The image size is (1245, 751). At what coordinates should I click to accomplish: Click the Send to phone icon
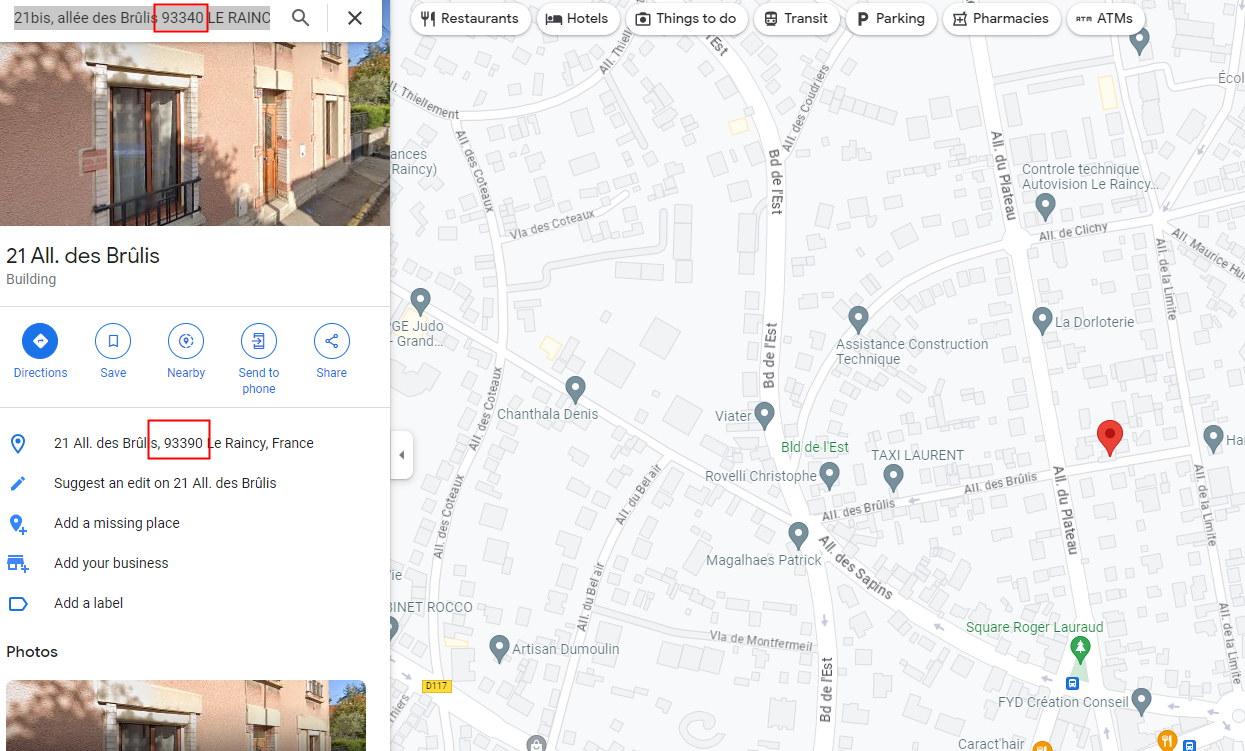pyautogui.click(x=259, y=342)
